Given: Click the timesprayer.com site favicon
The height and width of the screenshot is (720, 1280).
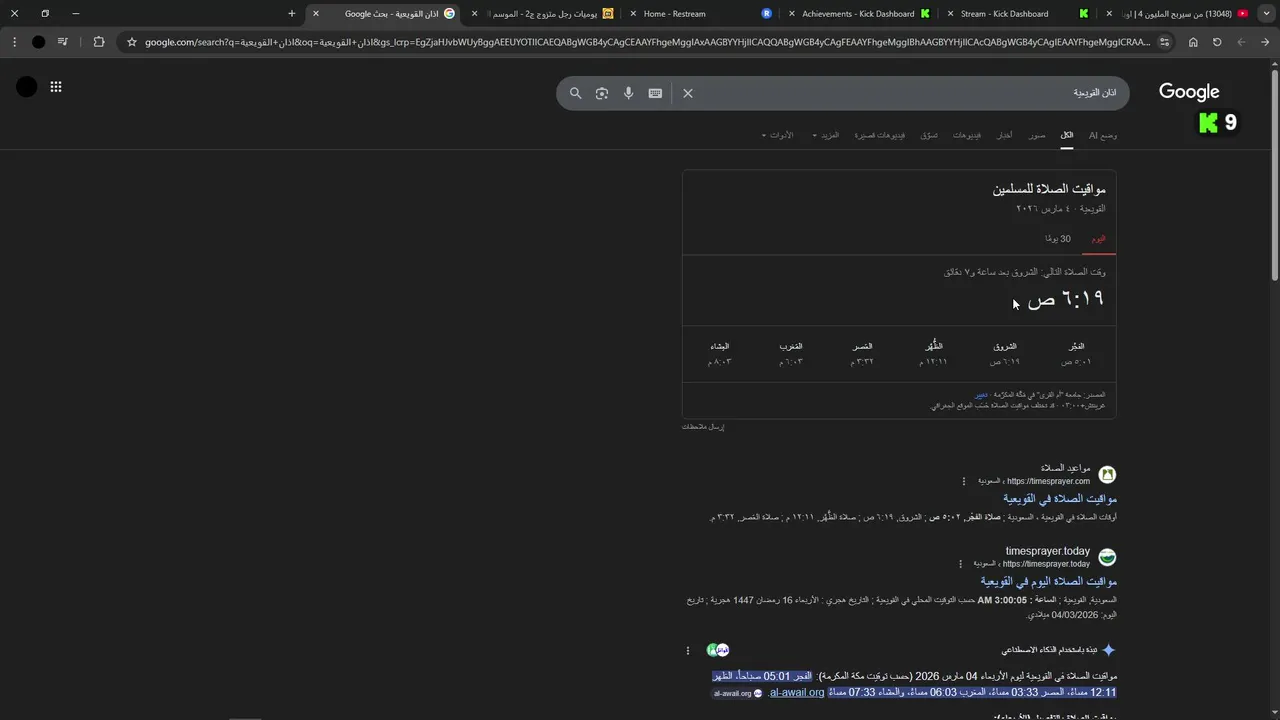Looking at the screenshot, I should (x=1107, y=474).
